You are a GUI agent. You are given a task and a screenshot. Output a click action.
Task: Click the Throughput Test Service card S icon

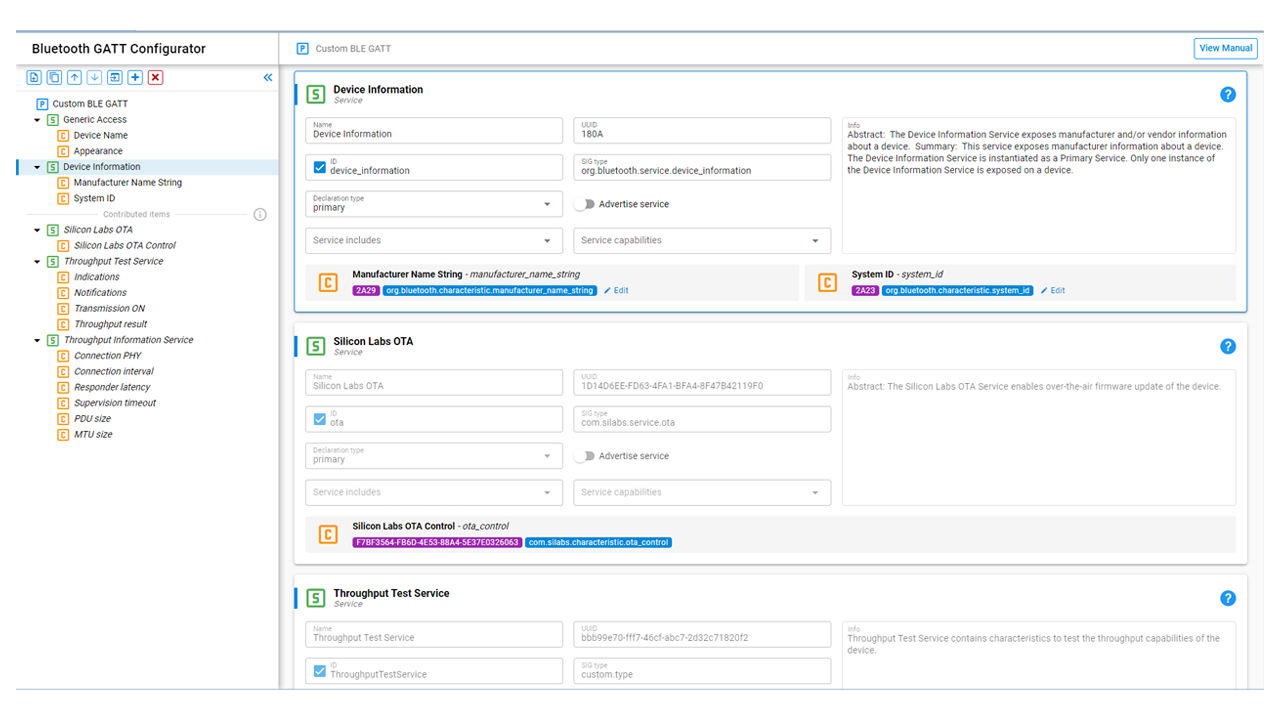pyautogui.click(x=316, y=598)
